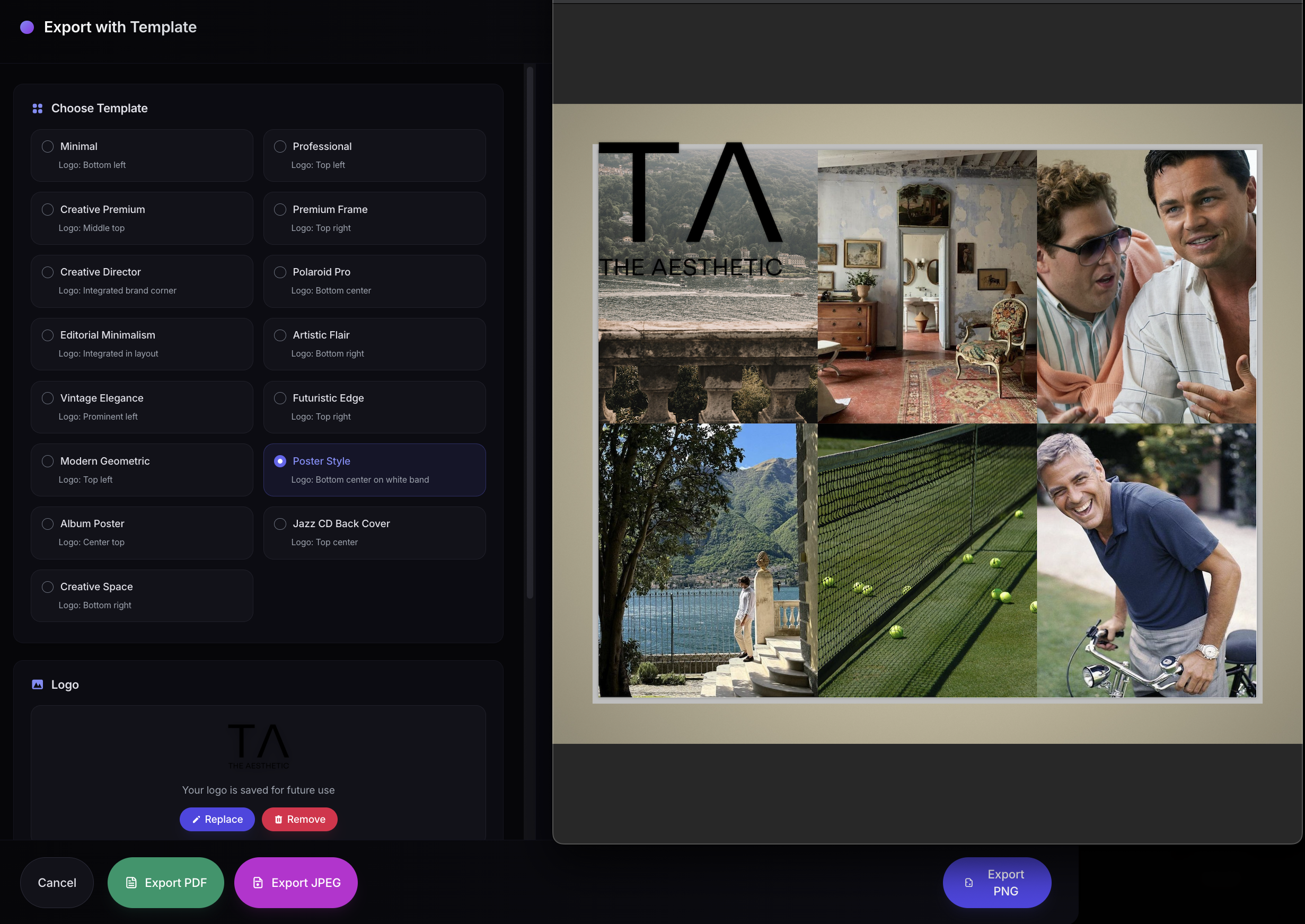Image resolution: width=1305 pixels, height=924 pixels.
Task: Click the purple dot beside Export with Template
Action: point(27,26)
